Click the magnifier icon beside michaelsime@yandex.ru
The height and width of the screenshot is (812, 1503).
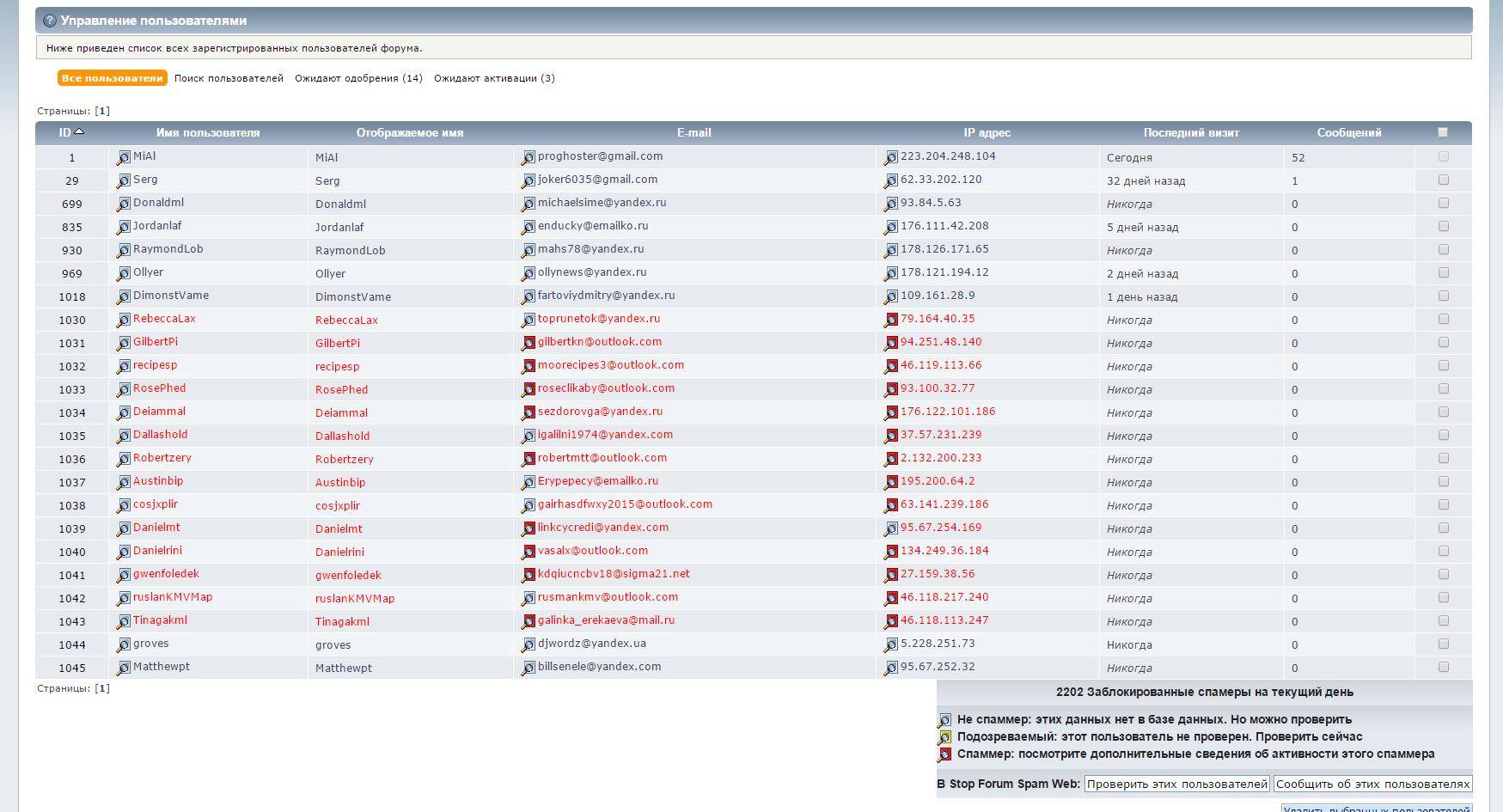pos(528,204)
